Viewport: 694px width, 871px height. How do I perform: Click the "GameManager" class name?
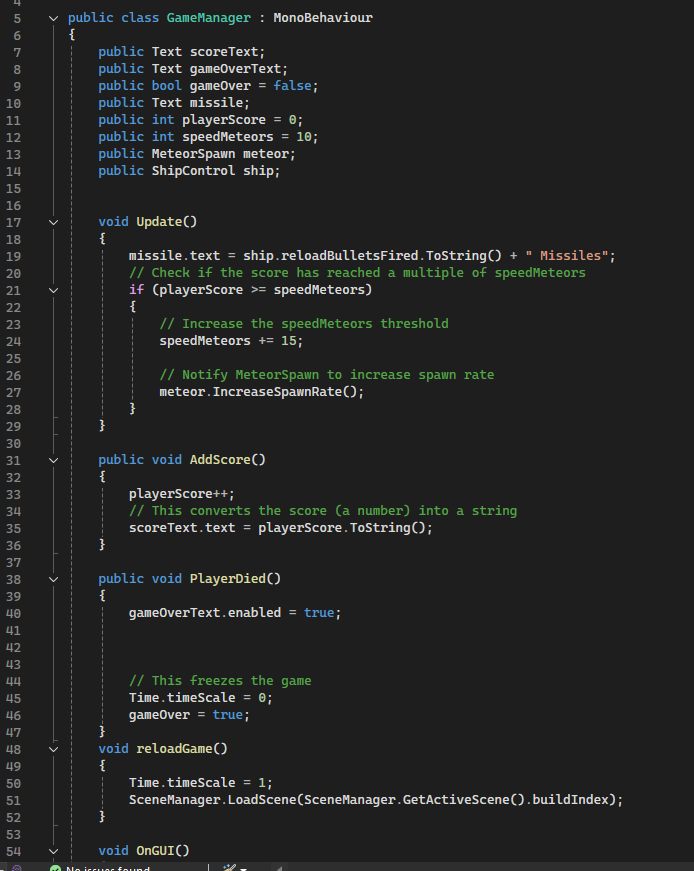tap(209, 18)
